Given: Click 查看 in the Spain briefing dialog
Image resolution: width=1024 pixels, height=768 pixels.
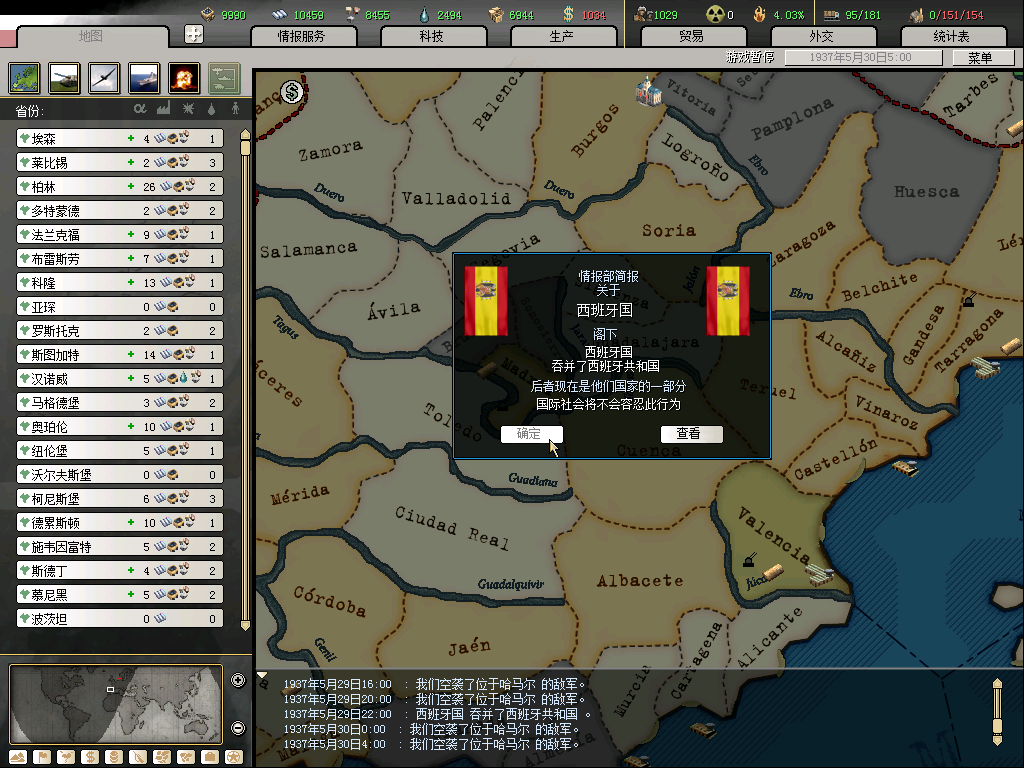Looking at the screenshot, I should click(x=691, y=434).
